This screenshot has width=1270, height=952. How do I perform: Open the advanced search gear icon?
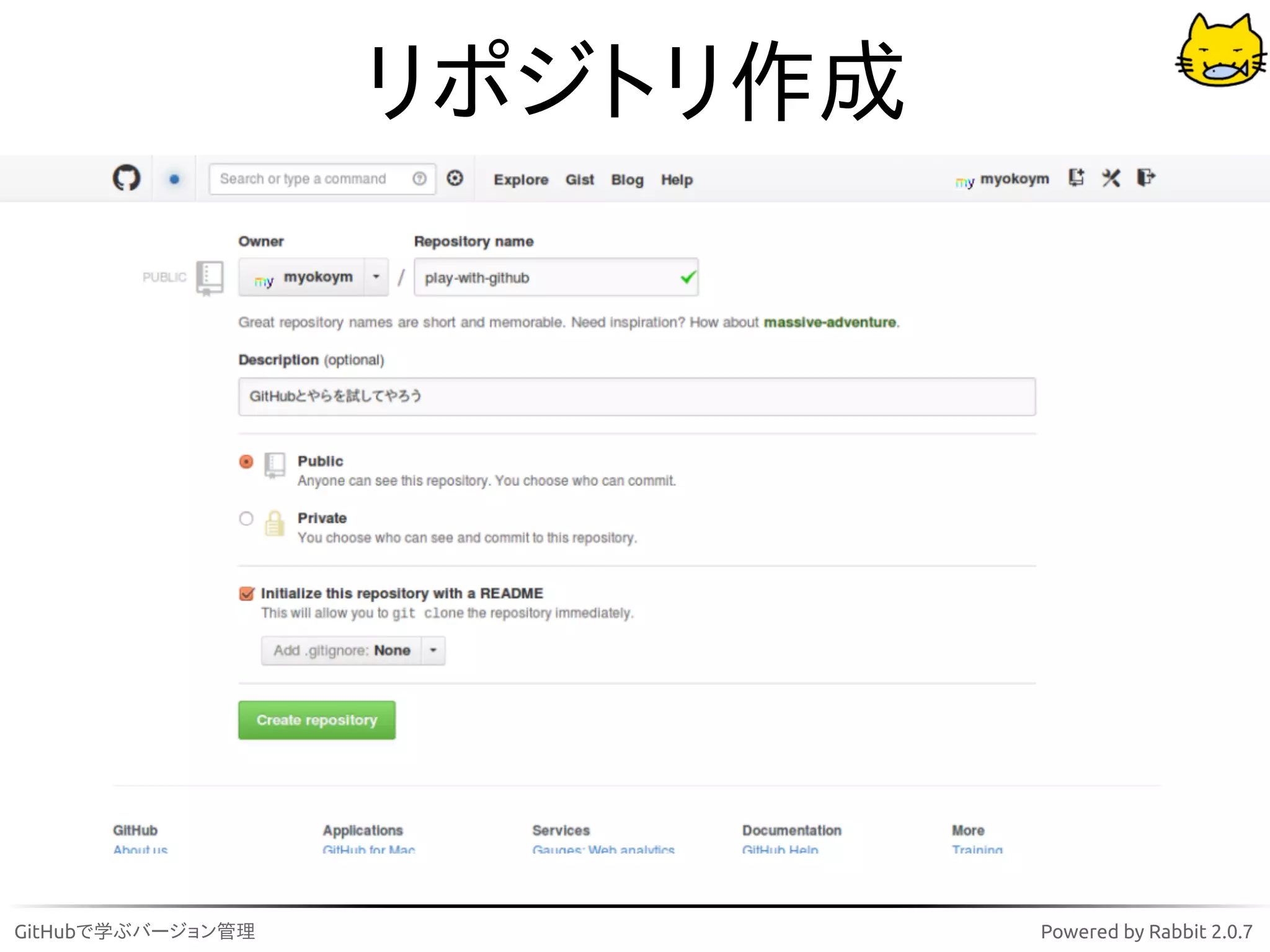[455, 178]
